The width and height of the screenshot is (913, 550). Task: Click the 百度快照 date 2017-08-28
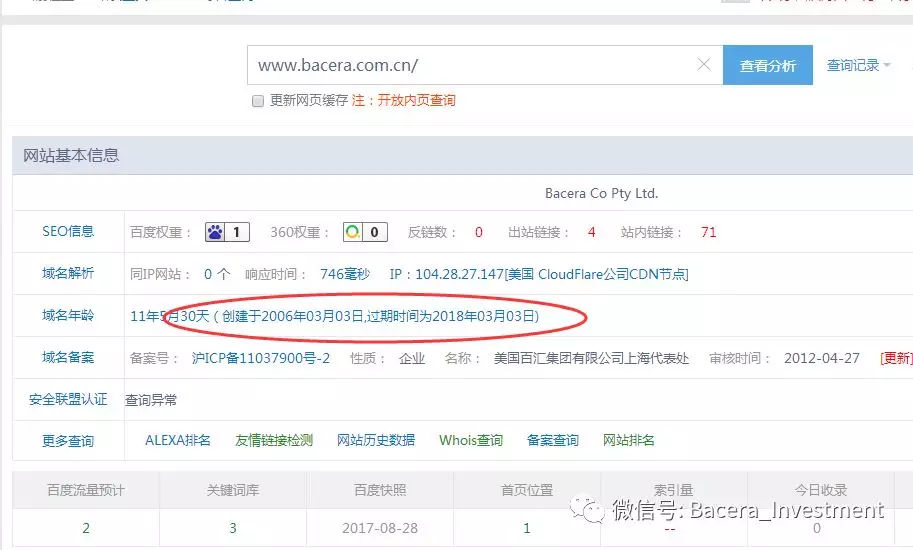pyautogui.click(x=380, y=528)
